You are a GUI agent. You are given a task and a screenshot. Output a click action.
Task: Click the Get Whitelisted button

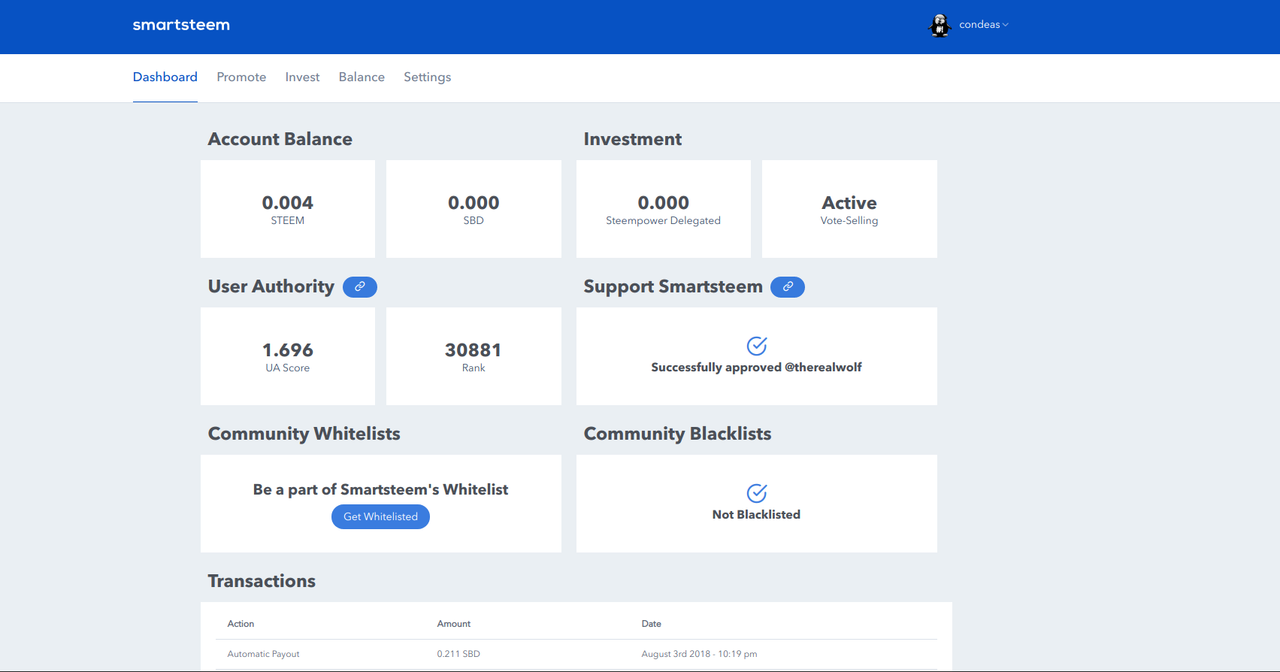tap(381, 517)
